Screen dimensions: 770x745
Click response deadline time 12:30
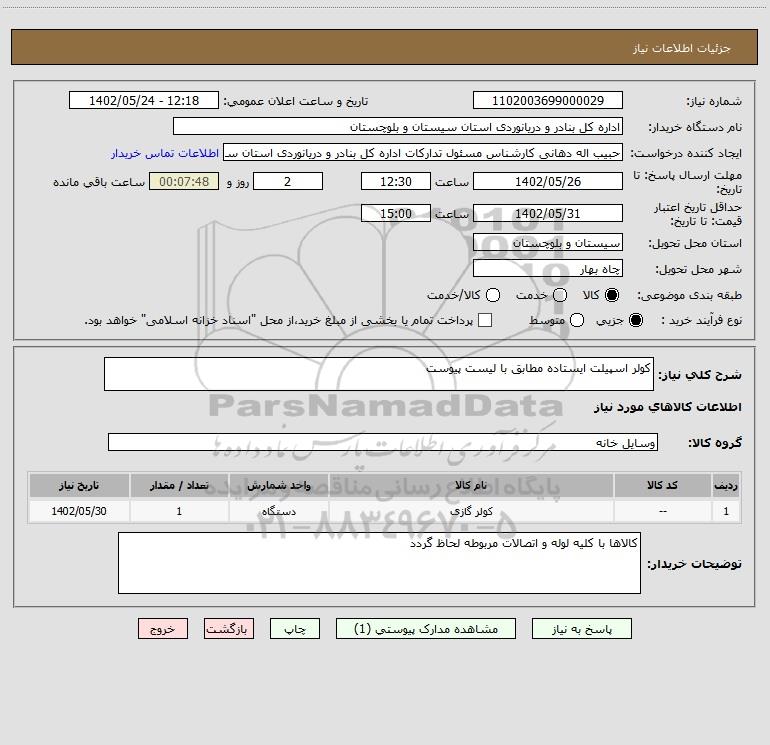[396, 181]
